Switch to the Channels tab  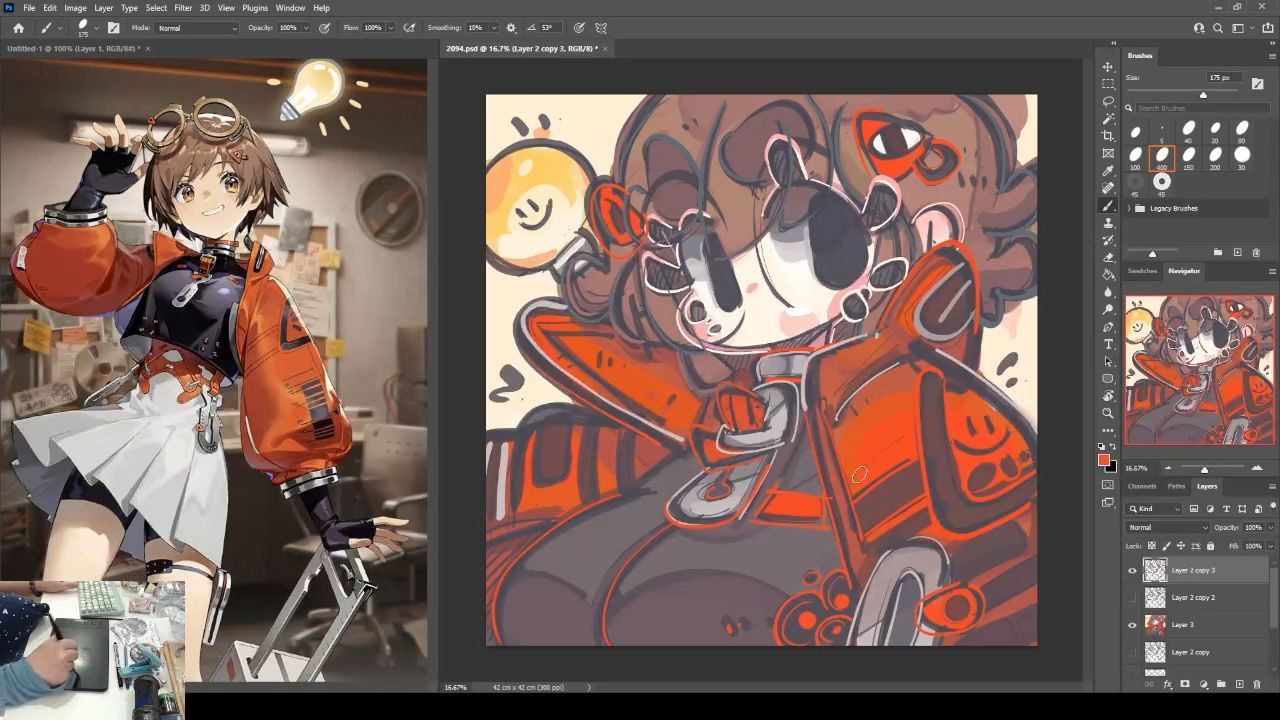[1142, 487]
